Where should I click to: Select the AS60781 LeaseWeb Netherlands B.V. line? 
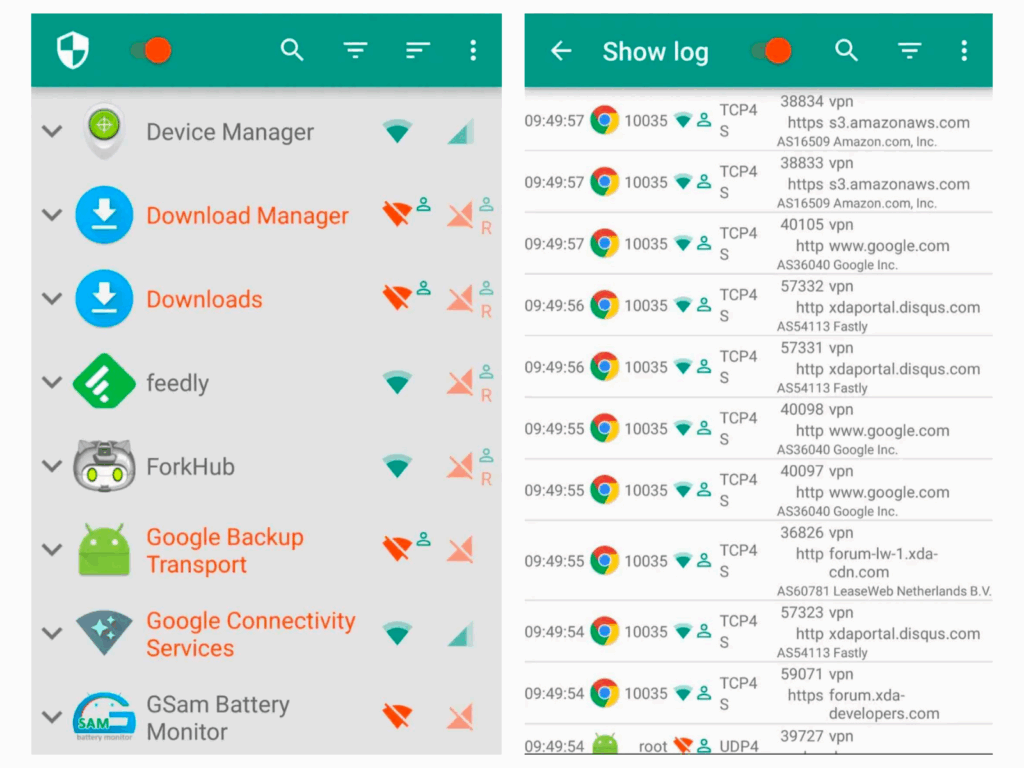point(884,591)
